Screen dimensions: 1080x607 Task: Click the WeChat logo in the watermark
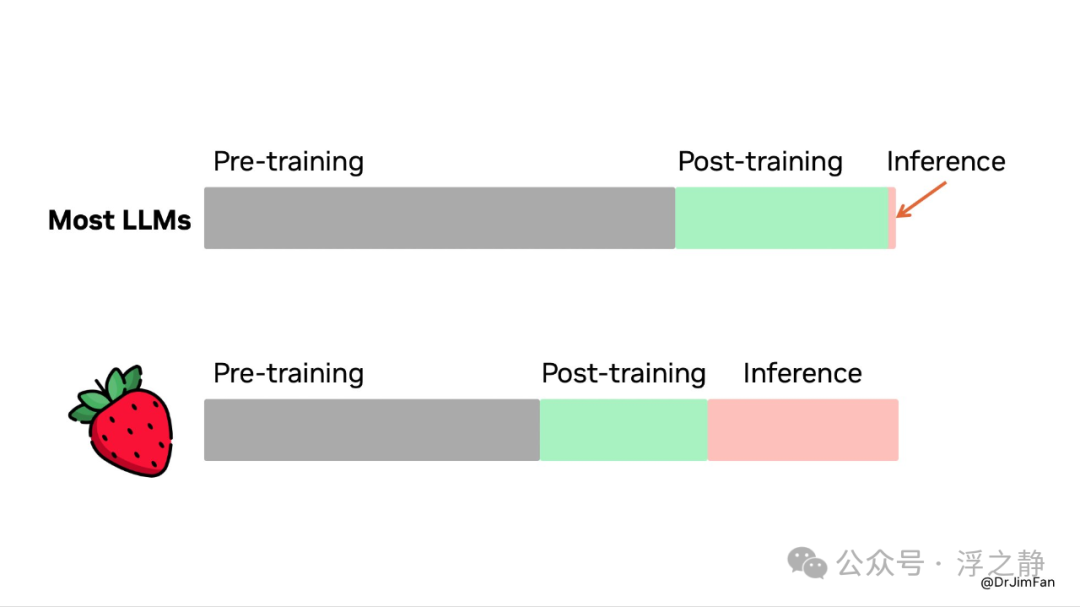(807, 563)
